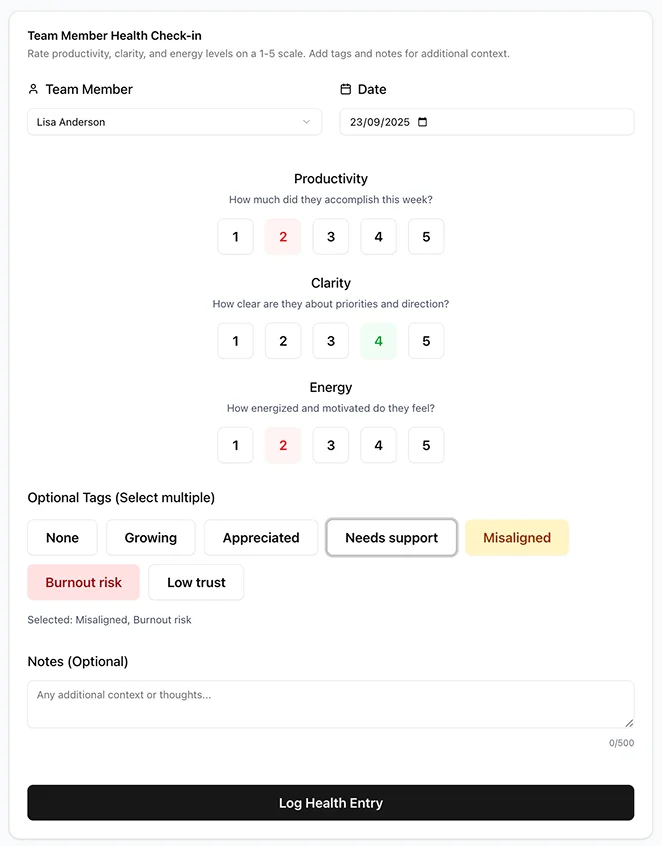Select rating 3 for Productivity
The width and height of the screenshot is (662, 846).
[330, 236]
